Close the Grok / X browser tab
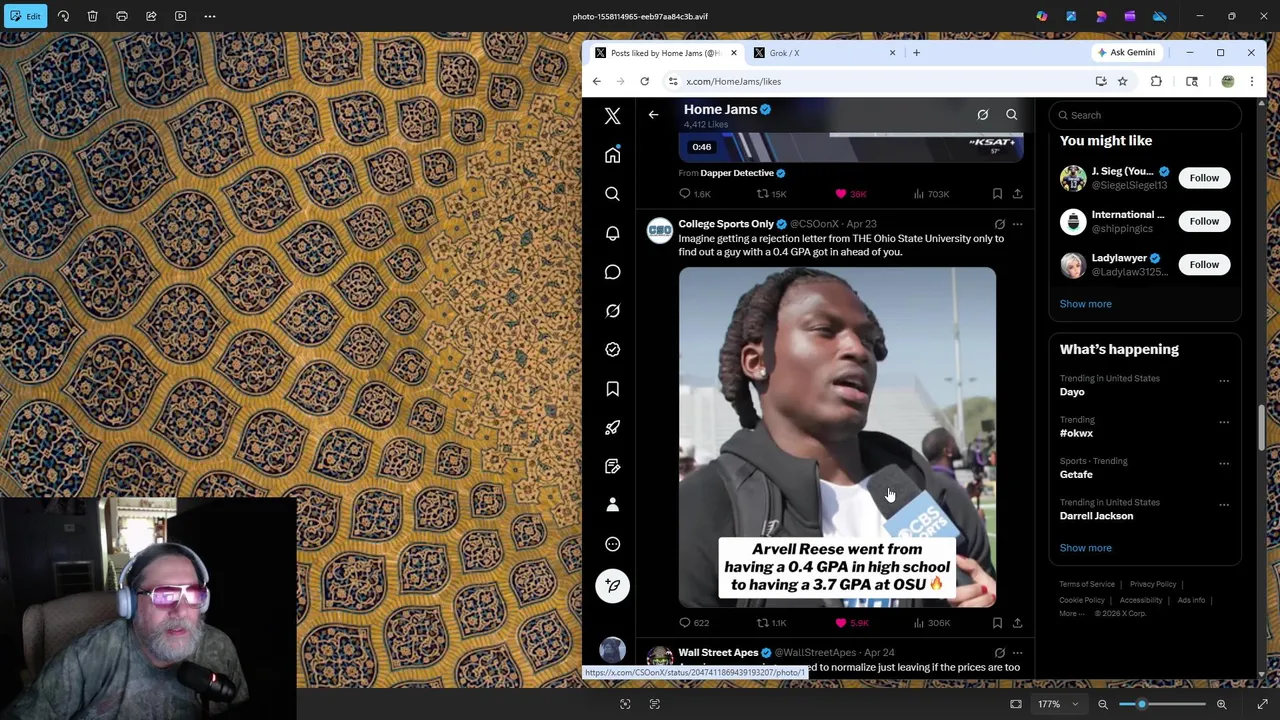 point(892,53)
